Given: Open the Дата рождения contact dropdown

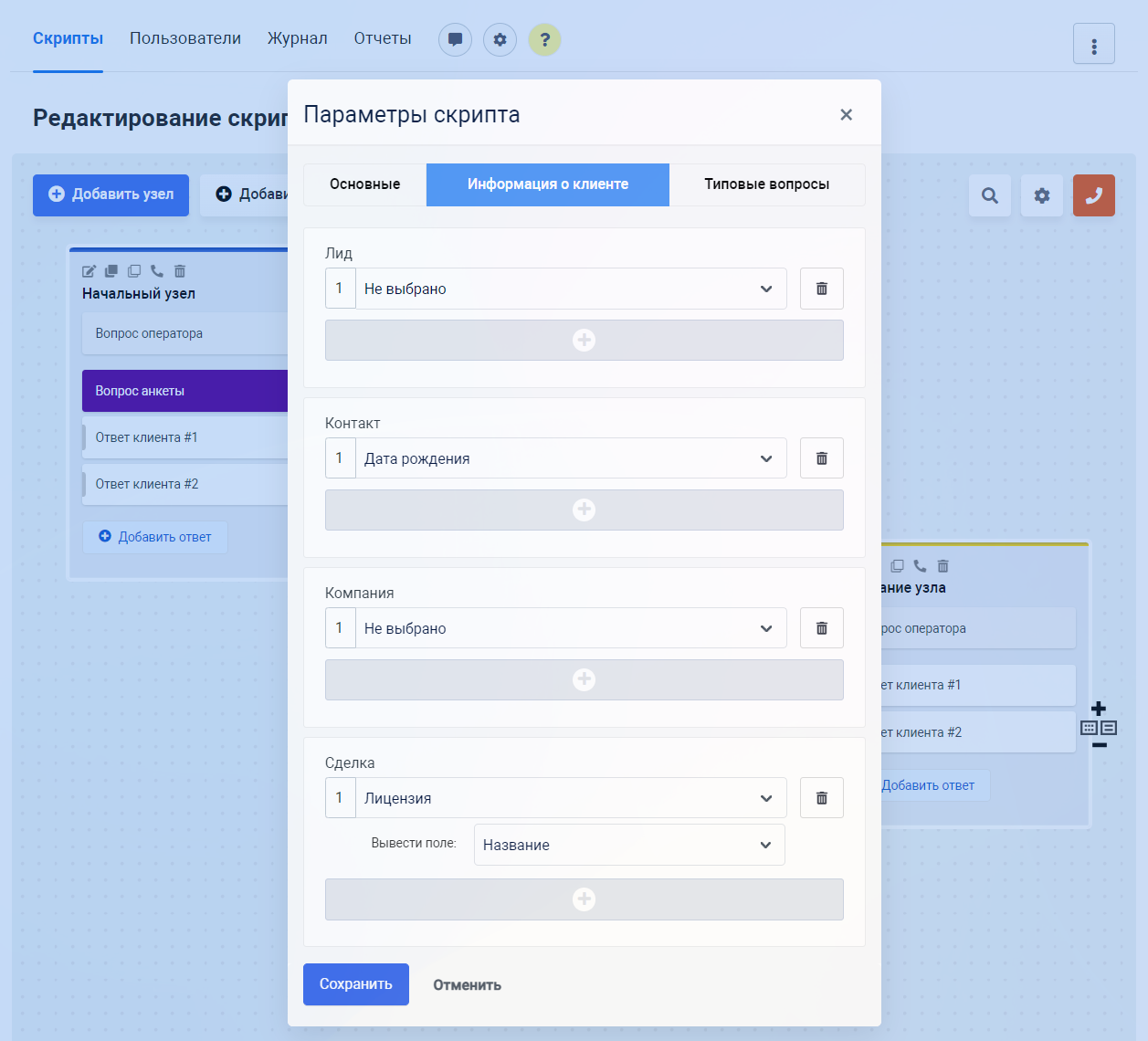Looking at the screenshot, I should 570,458.
